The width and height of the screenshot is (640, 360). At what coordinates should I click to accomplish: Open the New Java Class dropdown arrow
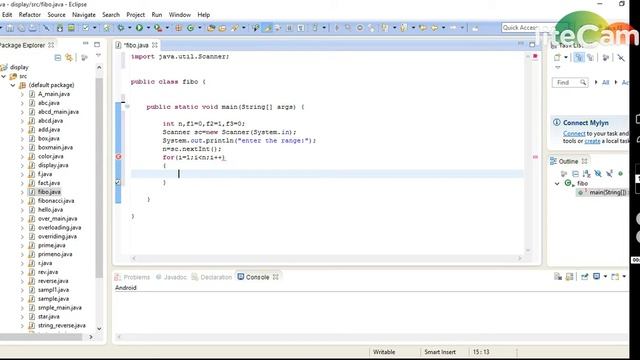tap(200, 28)
